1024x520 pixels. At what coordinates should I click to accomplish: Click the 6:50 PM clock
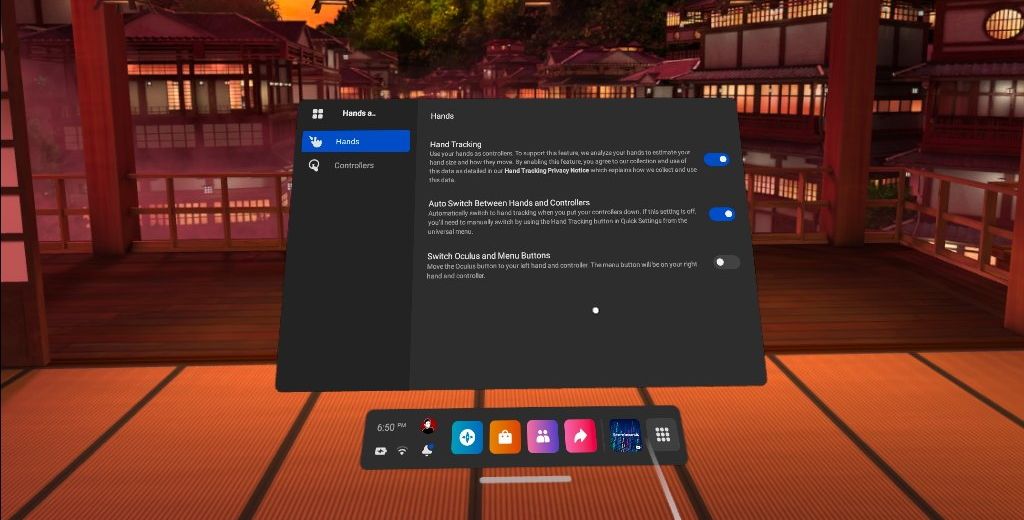tap(391, 427)
